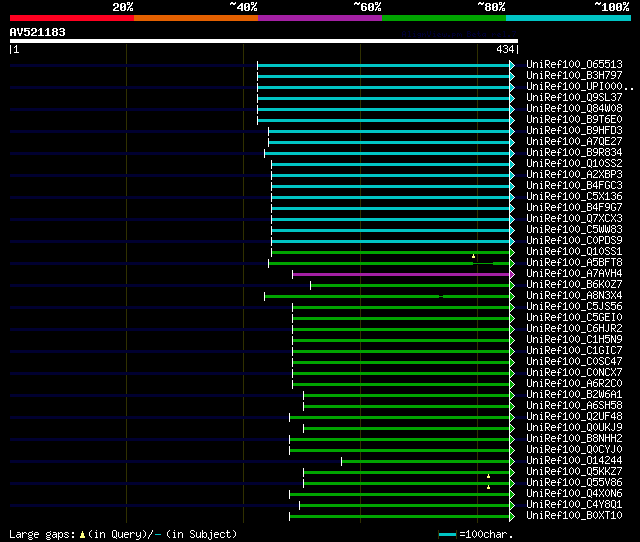
Task: Click the UniRef100_B9R834 label
Action: pos(574,153)
